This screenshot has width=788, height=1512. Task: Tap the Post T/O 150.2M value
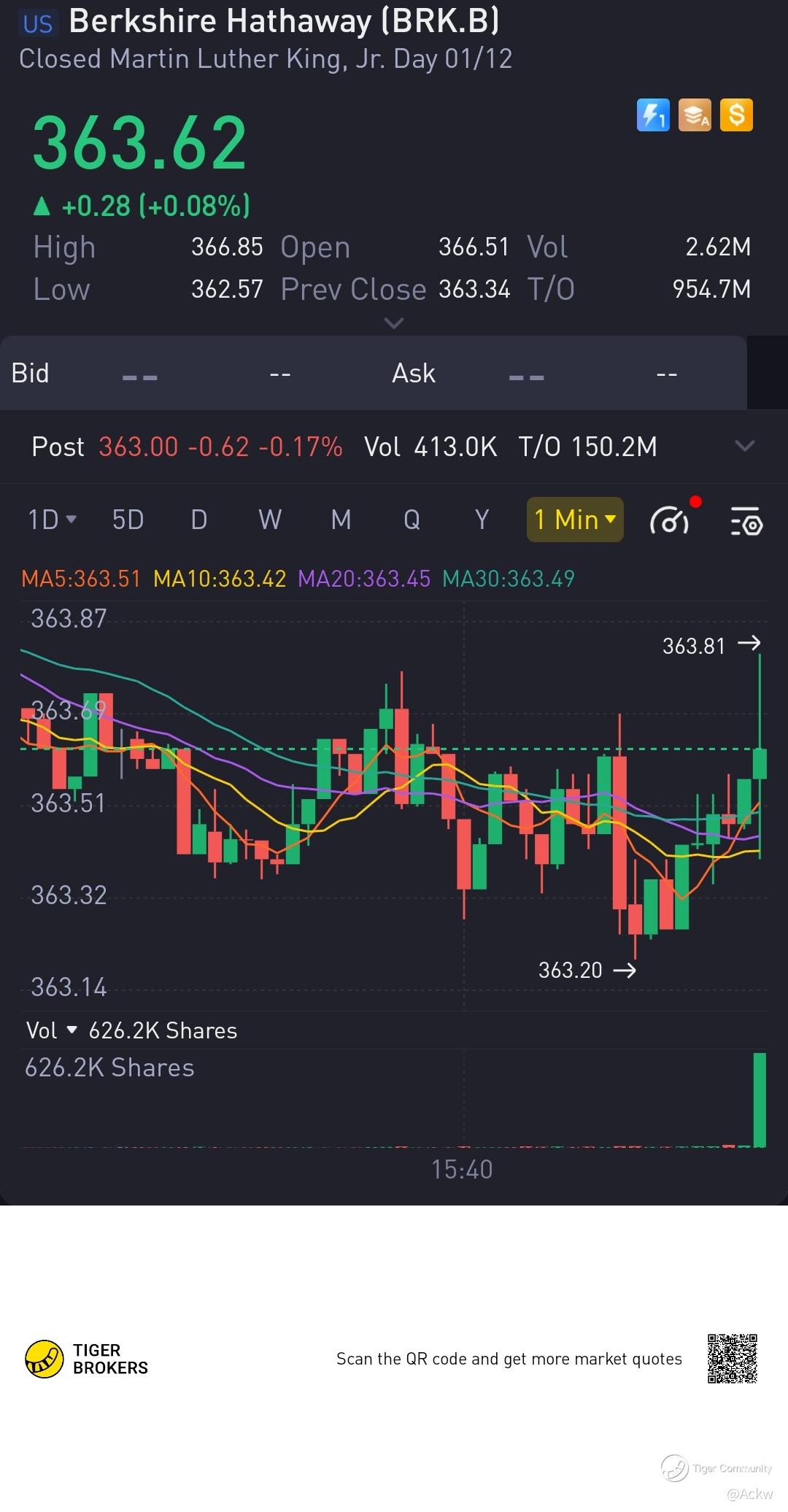[614, 447]
